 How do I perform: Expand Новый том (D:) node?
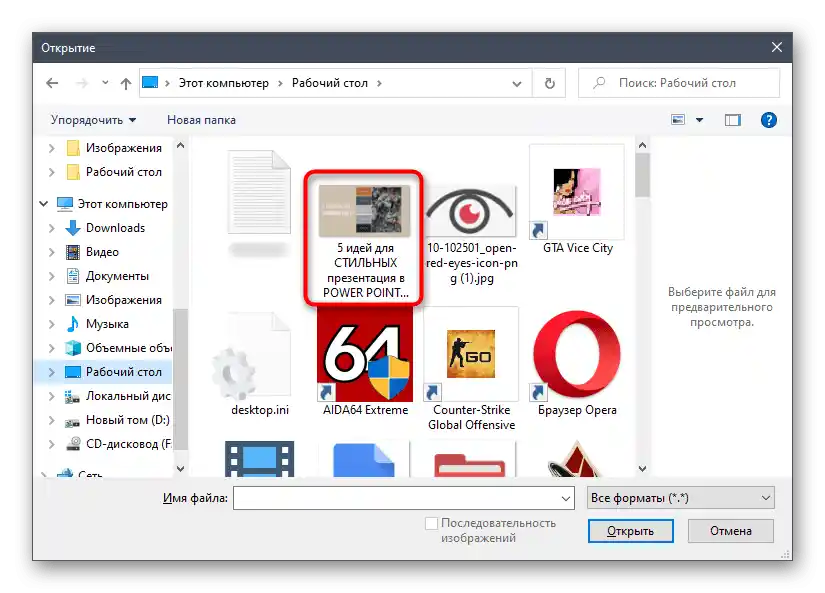[52, 420]
